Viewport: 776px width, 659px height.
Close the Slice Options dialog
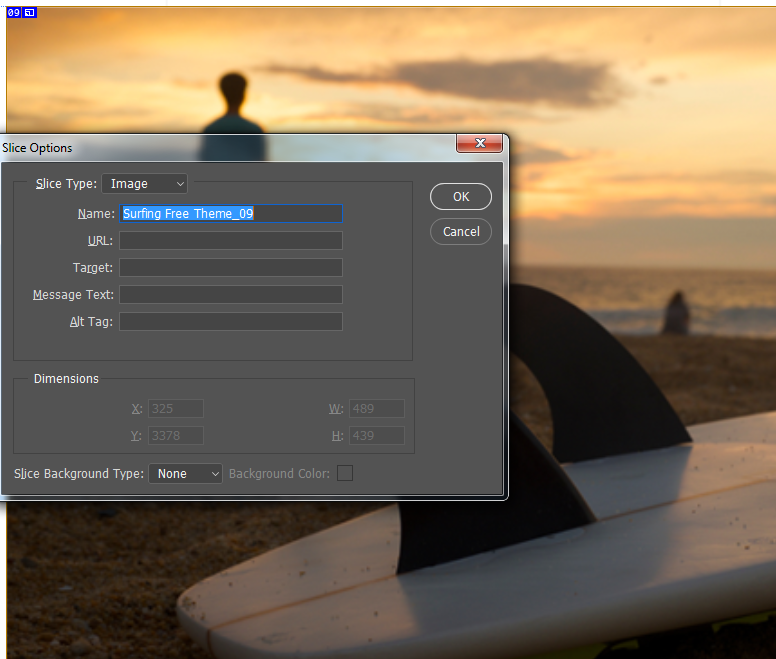pyautogui.click(x=479, y=144)
